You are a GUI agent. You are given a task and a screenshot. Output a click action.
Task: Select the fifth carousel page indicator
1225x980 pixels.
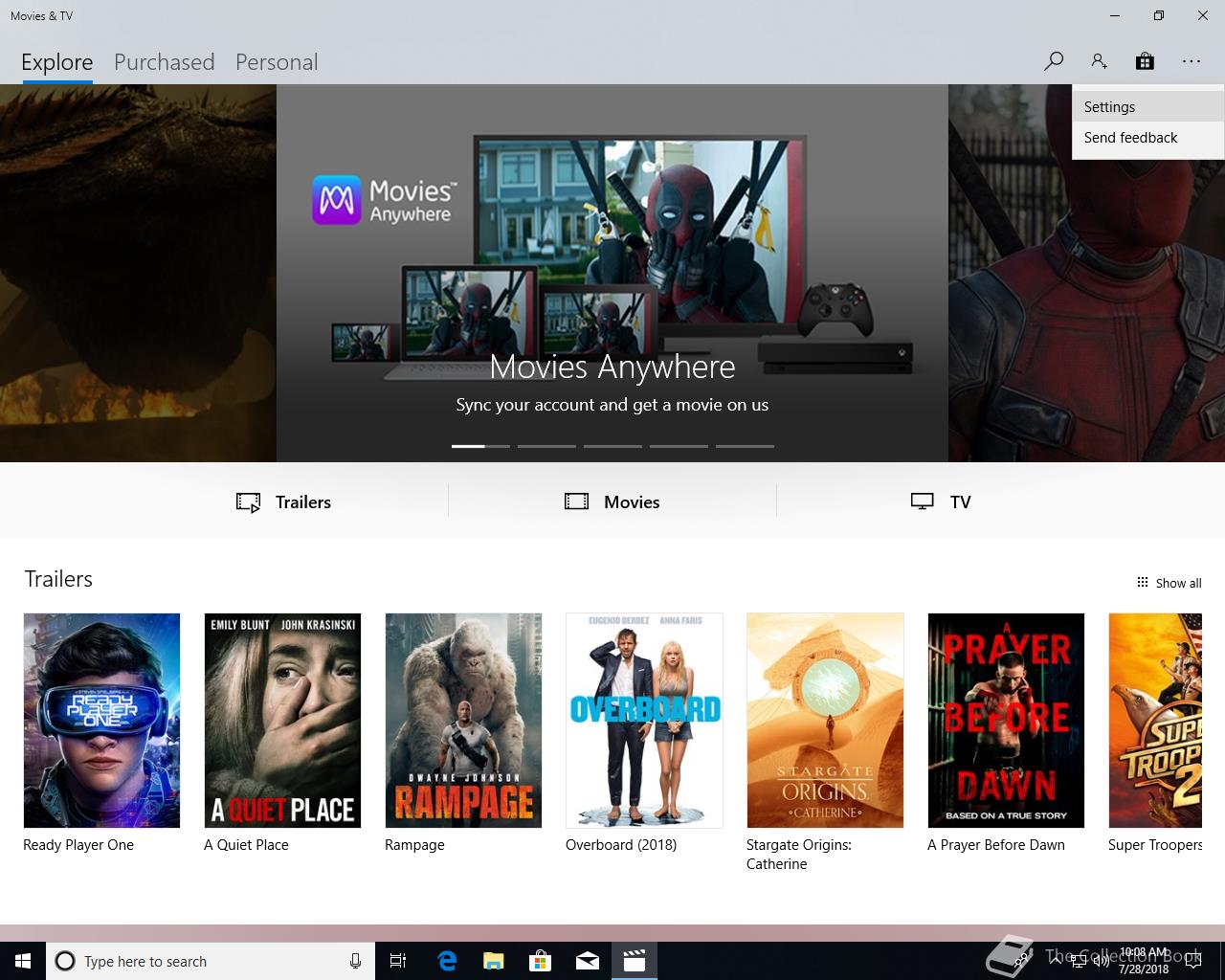(x=745, y=446)
